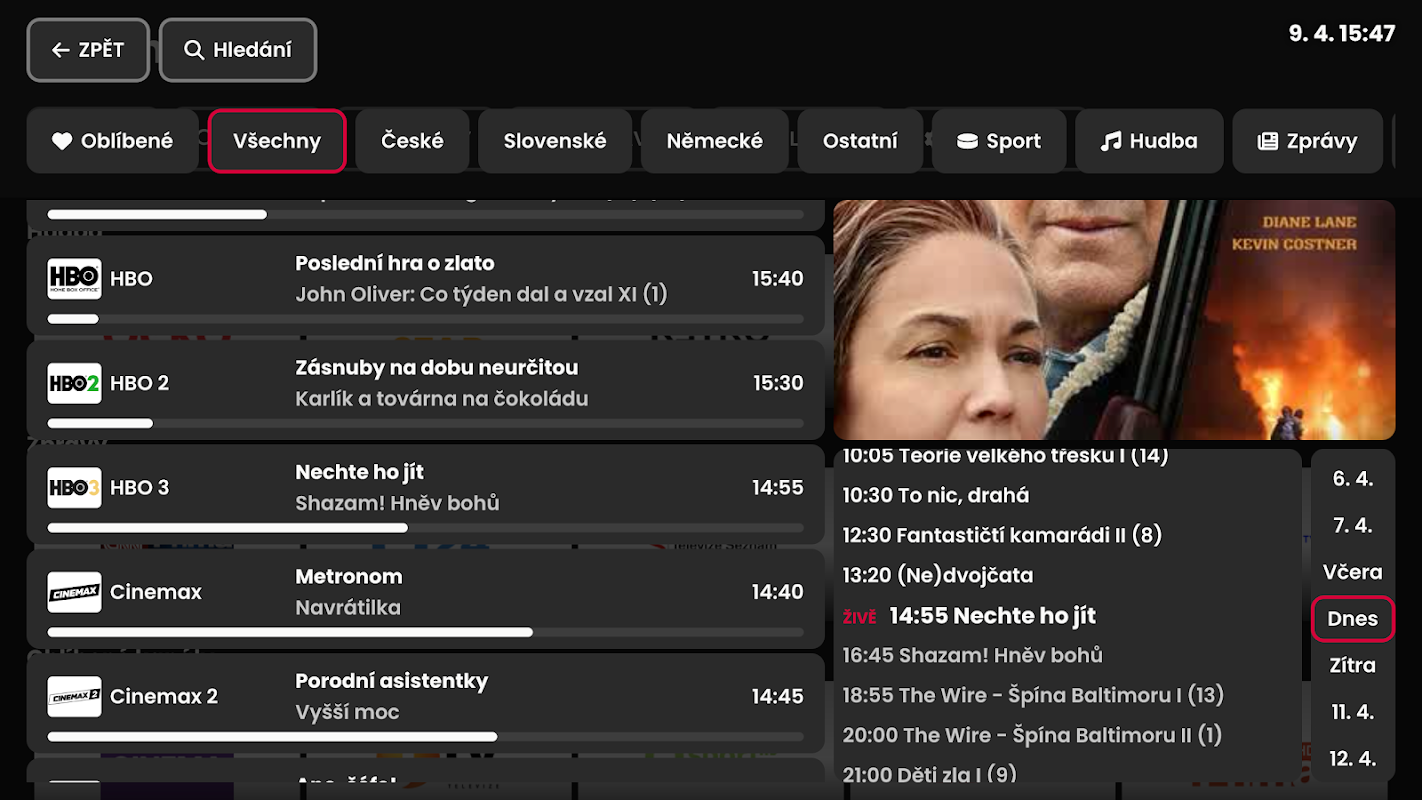Viewport: 1422px width, 800px height.
Task: Switch to the Oblíbené category
Action: [x=113, y=141]
